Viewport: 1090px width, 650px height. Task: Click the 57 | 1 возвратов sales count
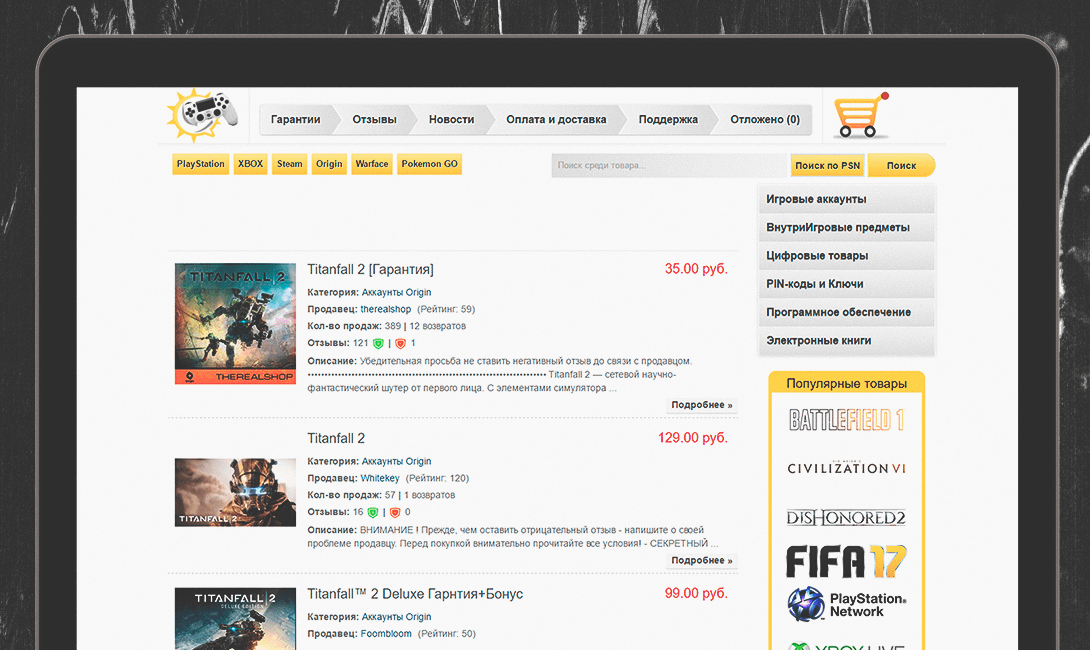(x=420, y=495)
